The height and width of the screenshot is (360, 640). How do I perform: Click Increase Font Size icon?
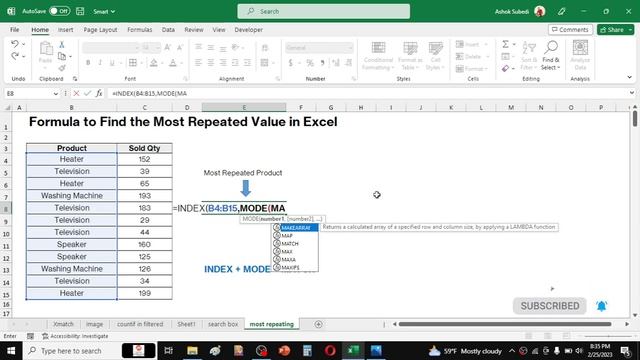click(x=167, y=48)
